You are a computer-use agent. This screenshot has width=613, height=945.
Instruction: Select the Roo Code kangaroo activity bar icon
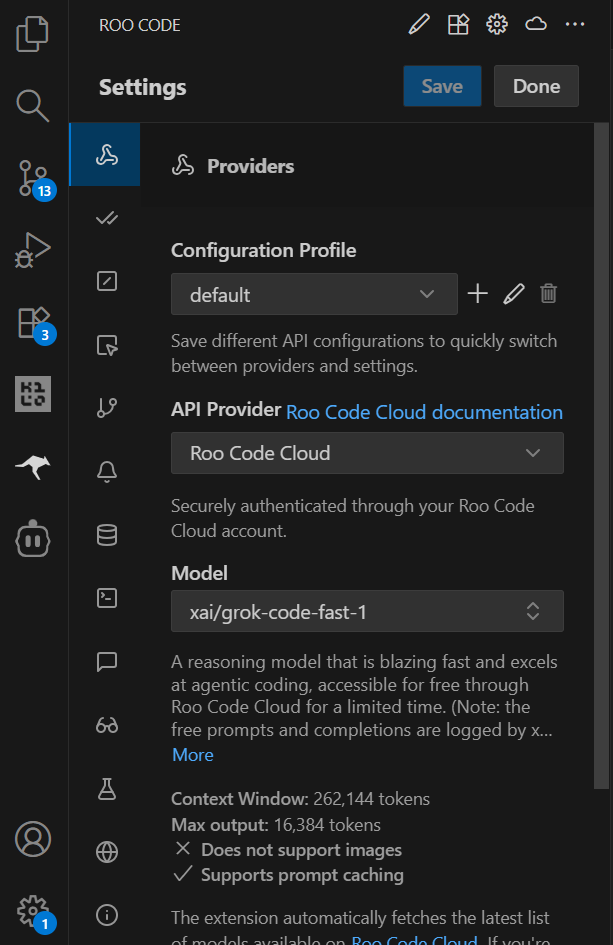pos(33,466)
